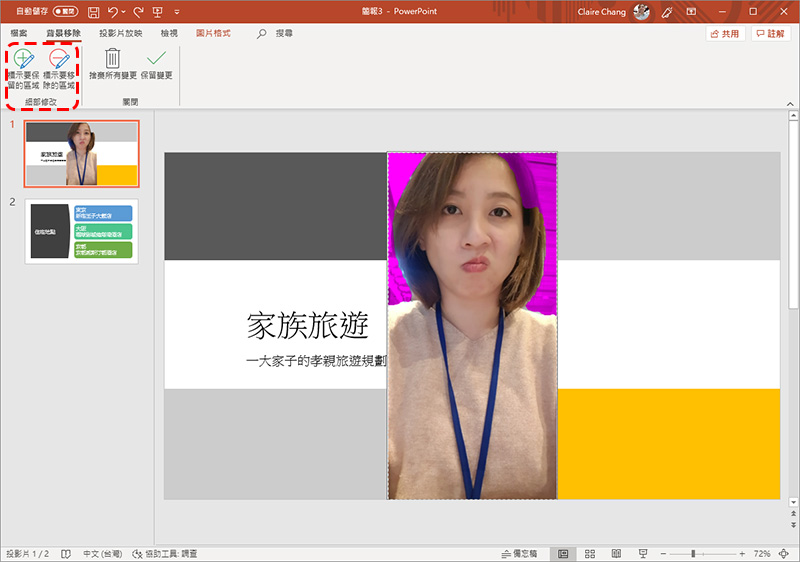Switch to Slide Sorter view
The height and width of the screenshot is (562, 800).
[x=590, y=554]
